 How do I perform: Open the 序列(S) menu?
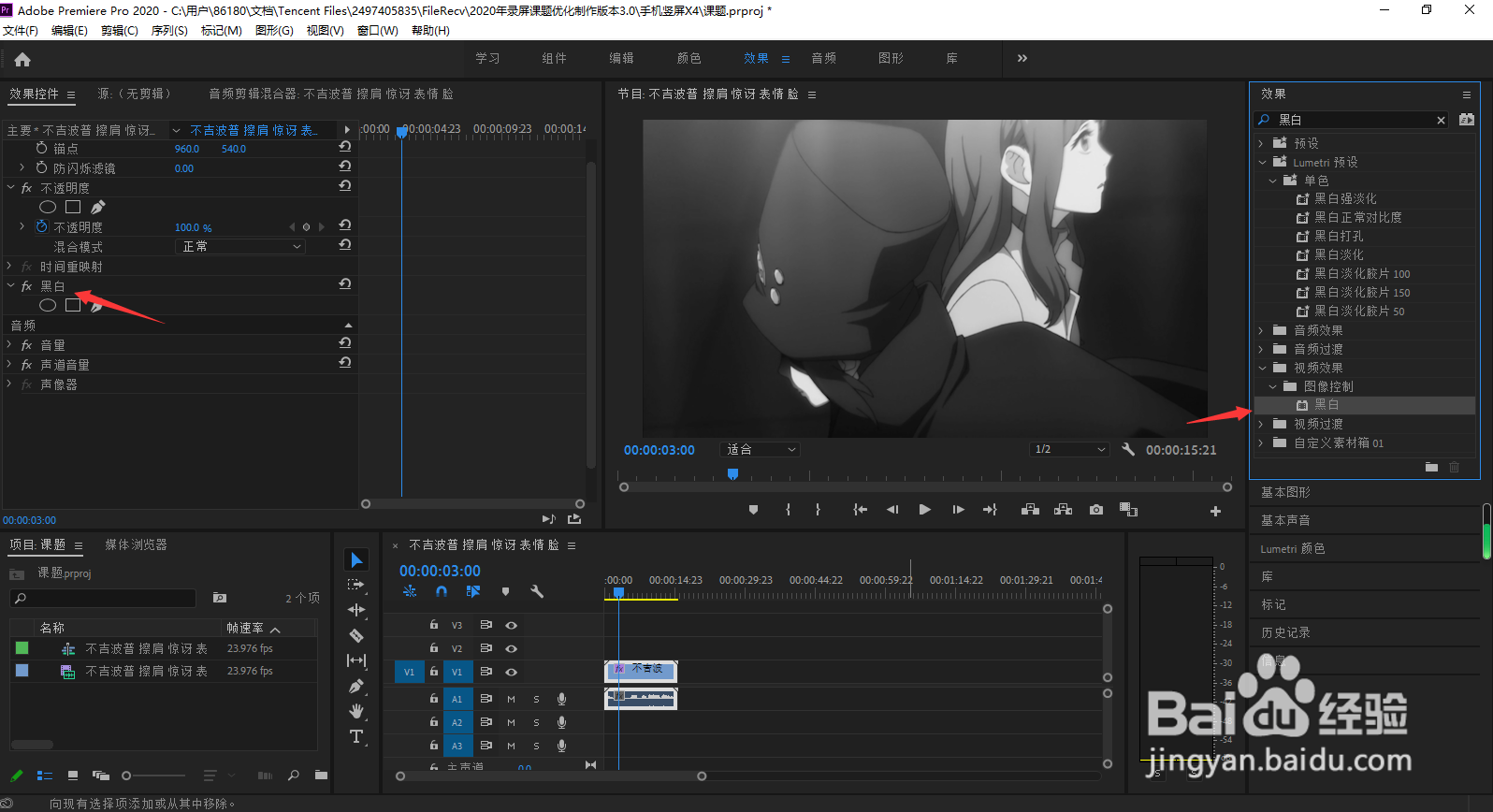[169, 31]
